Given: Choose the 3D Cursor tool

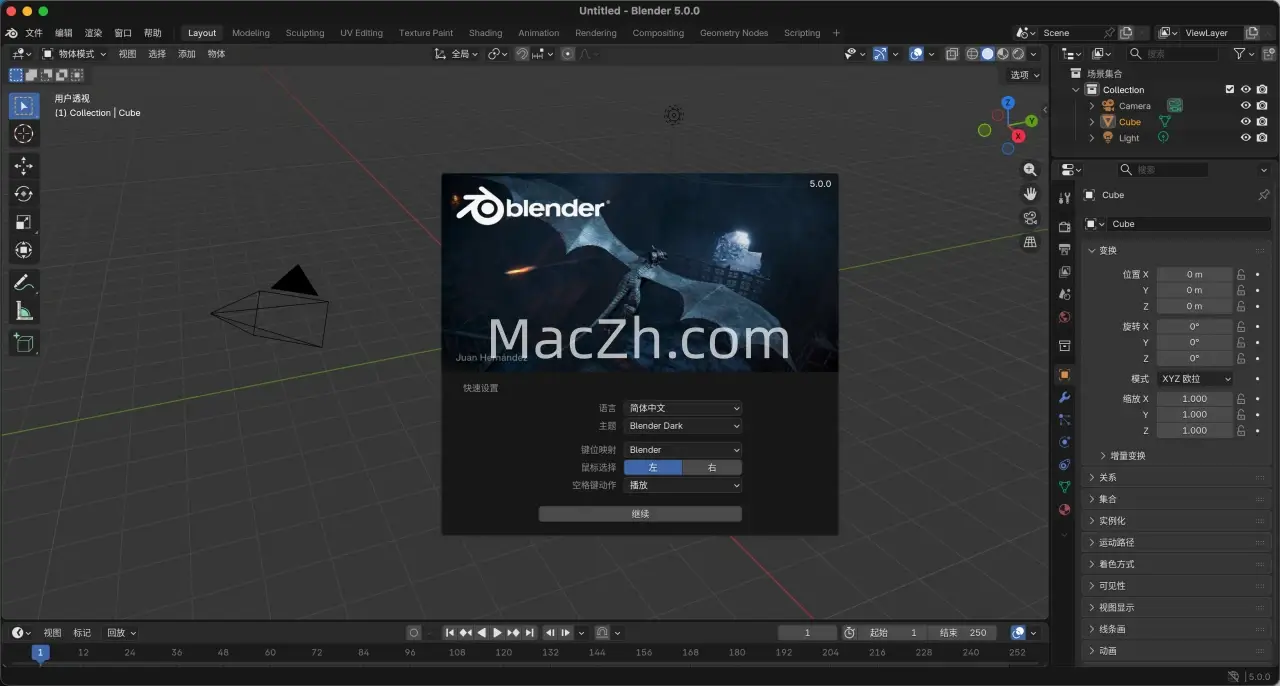Looking at the screenshot, I should 24,134.
